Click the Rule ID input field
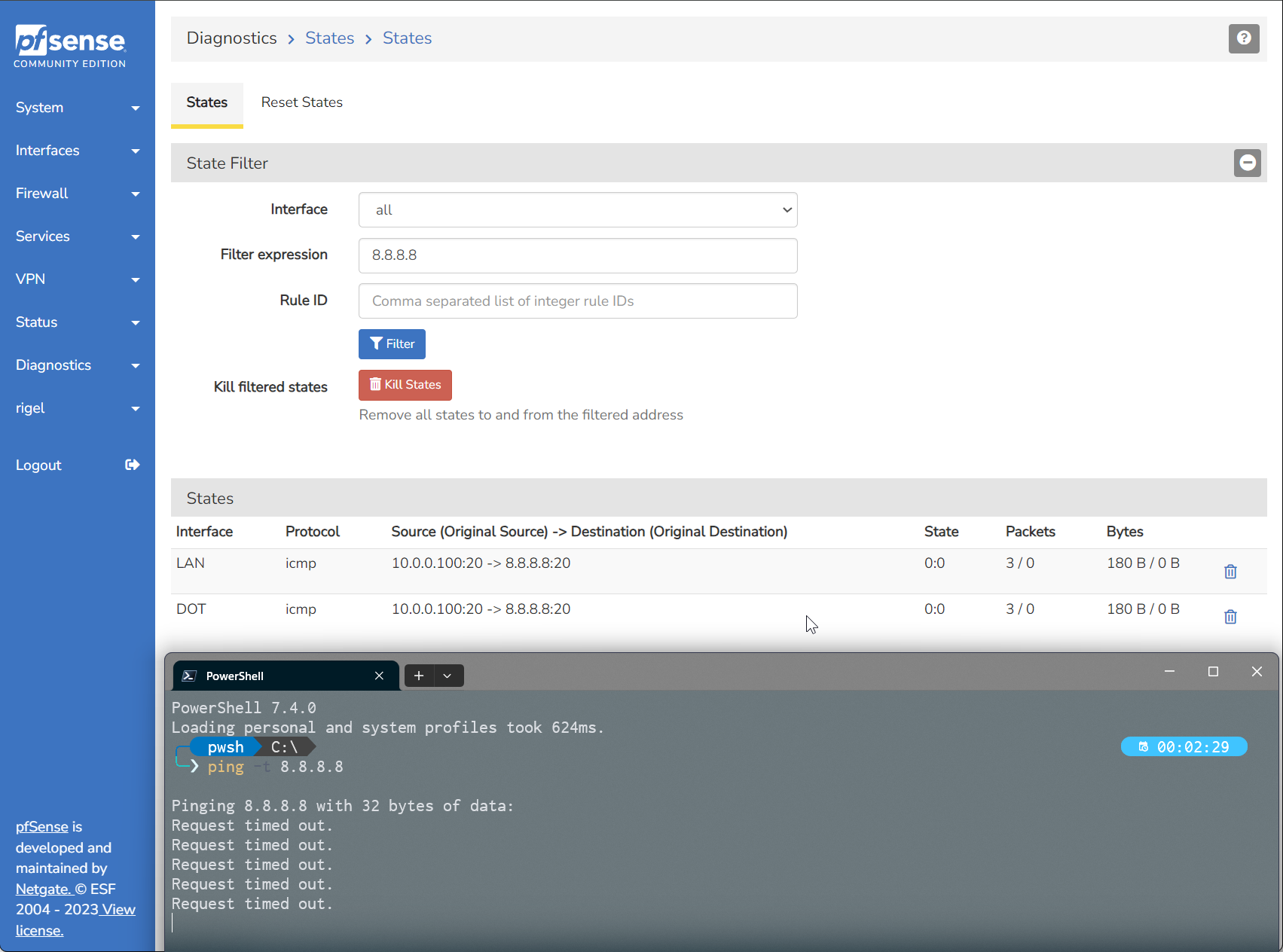The image size is (1283, 952). point(578,301)
